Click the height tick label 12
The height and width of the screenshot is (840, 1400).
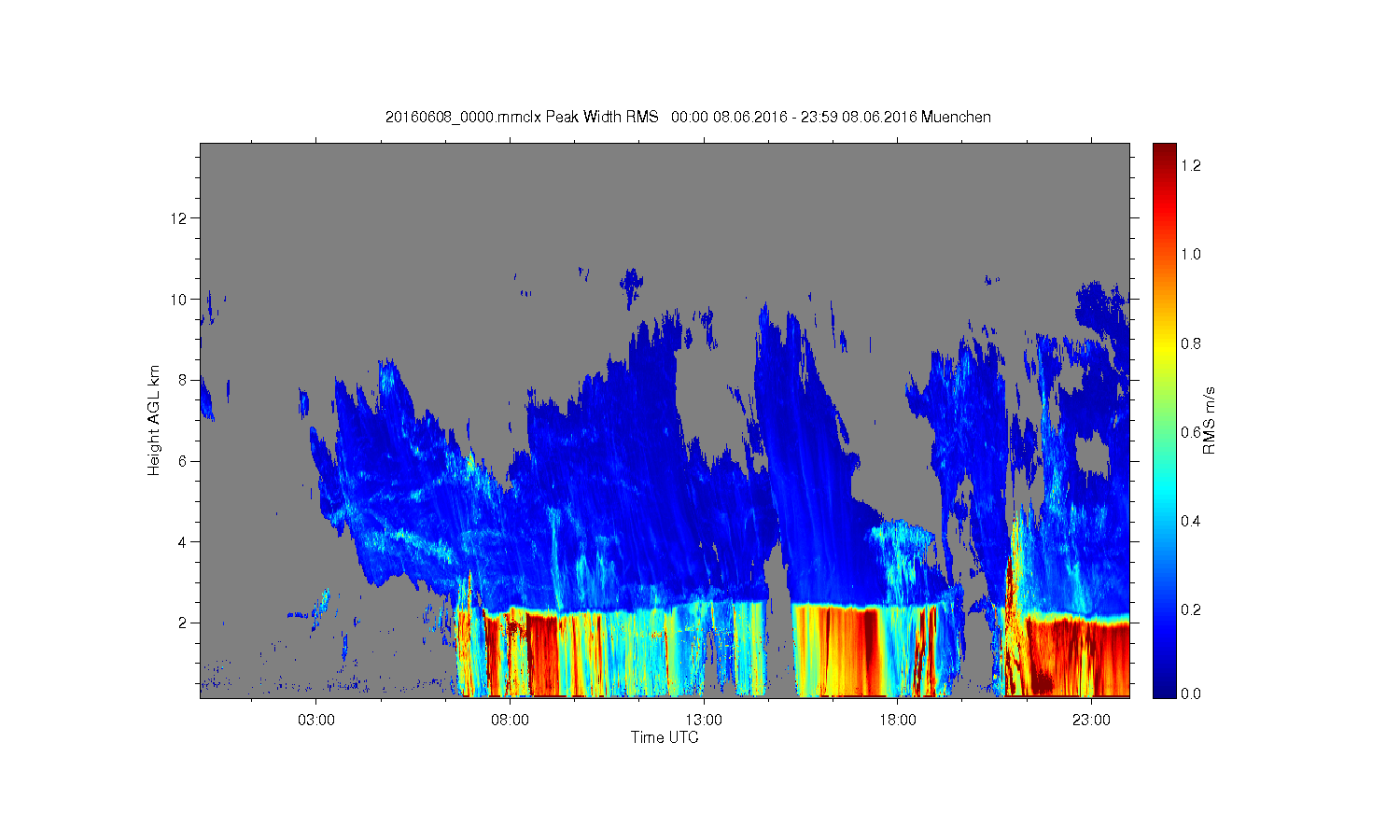point(179,218)
